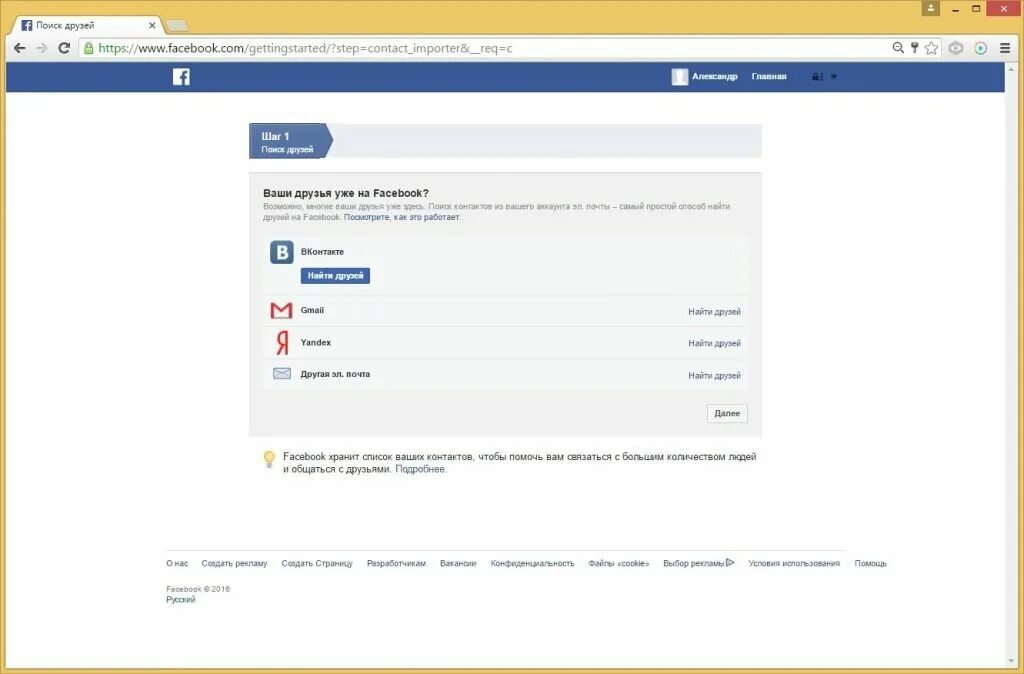Select the Поиск друзей tab
This screenshot has width=1024, height=674.
point(89,25)
